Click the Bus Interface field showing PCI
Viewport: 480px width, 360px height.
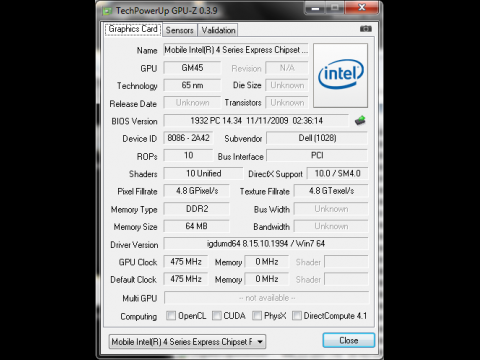317,156
